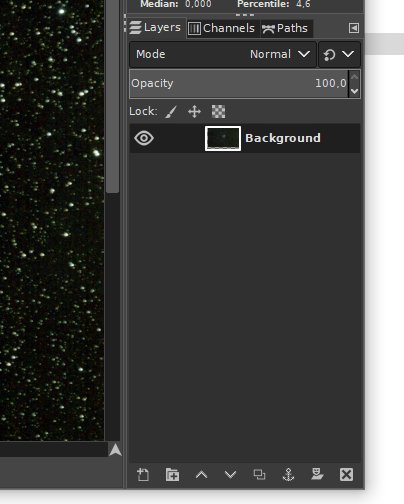
Task: Raise the layer one step
Action: 201,474
